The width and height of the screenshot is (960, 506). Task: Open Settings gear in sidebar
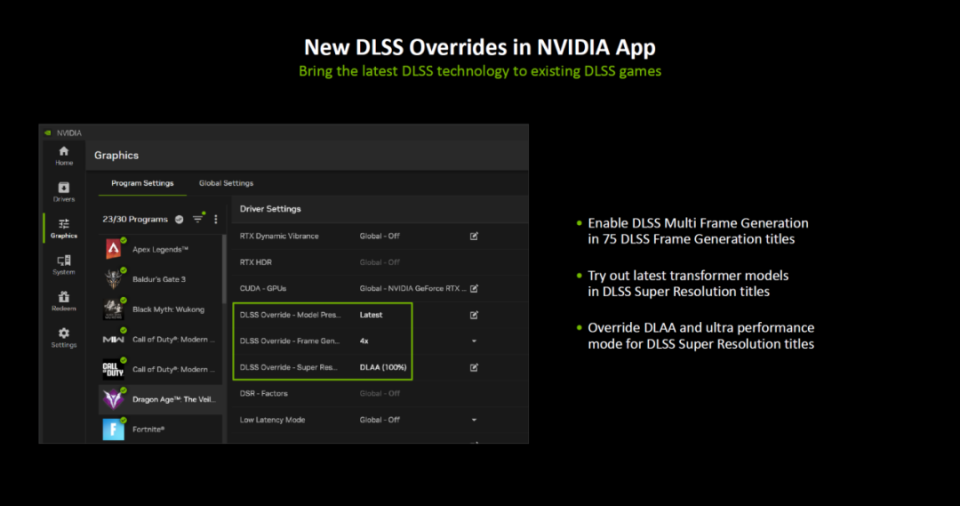pyautogui.click(x=64, y=337)
